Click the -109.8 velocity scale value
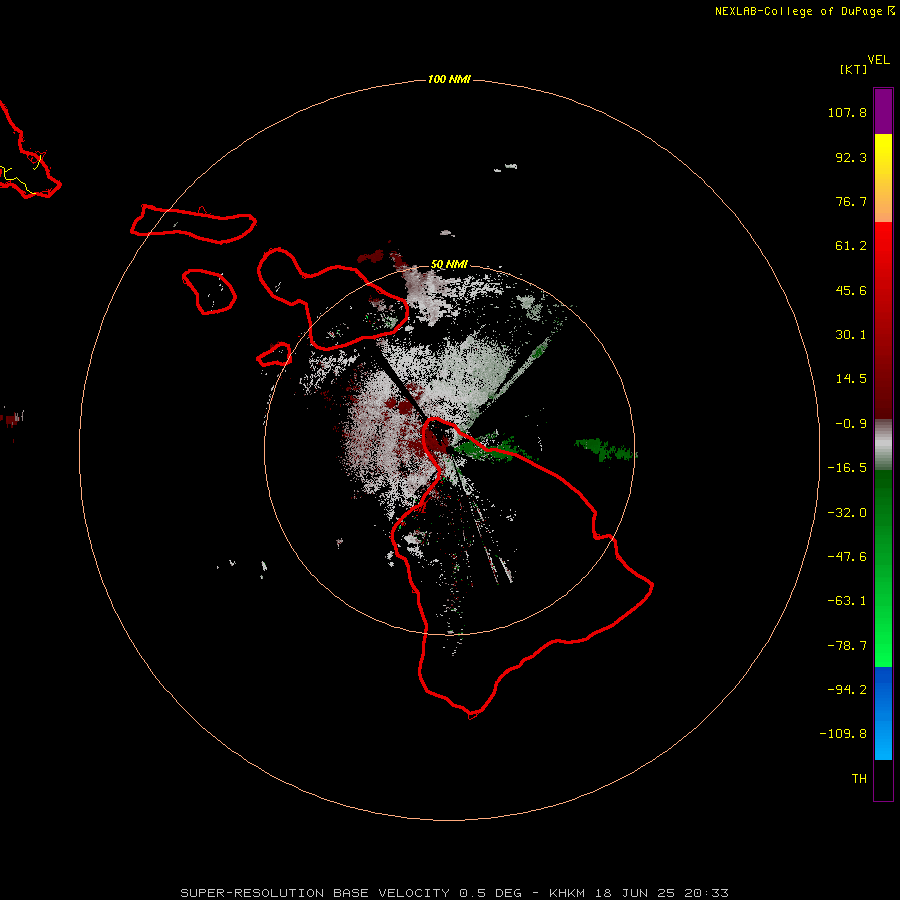This screenshot has height=900, width=900. coord(843,734)
